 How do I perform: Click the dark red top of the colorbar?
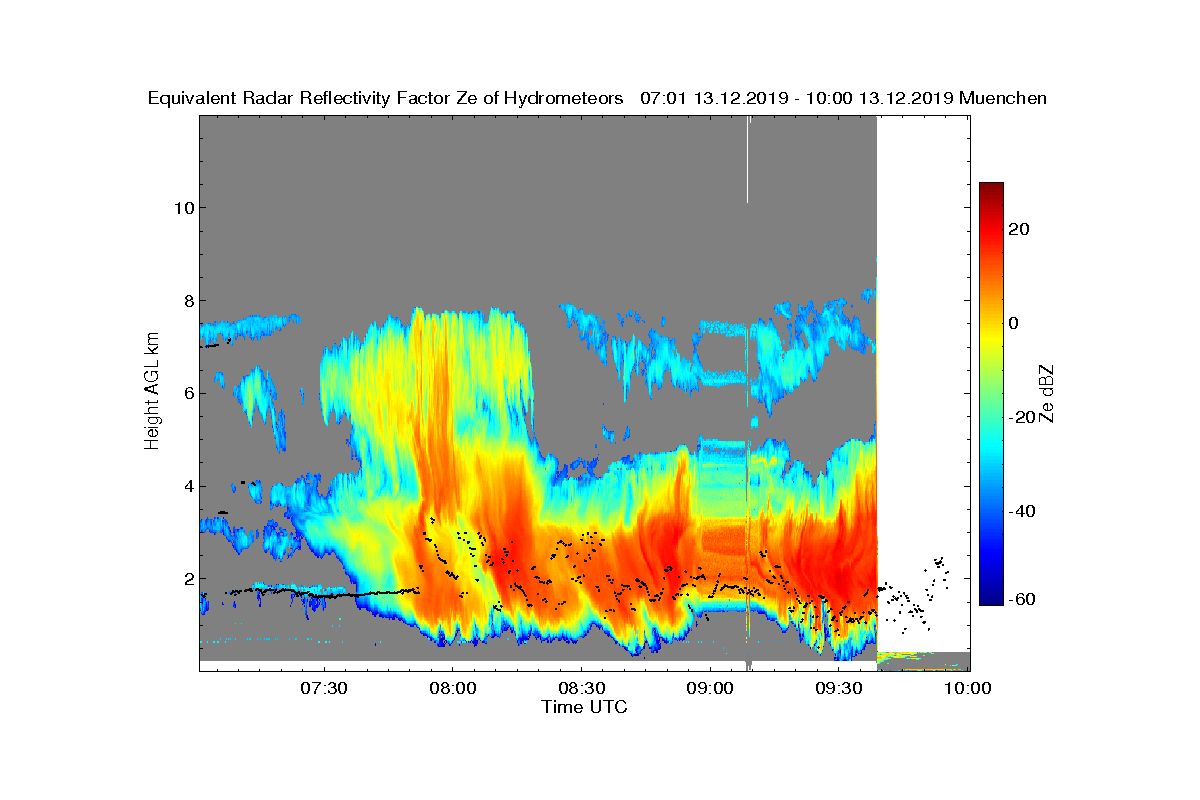coord(991,190)
